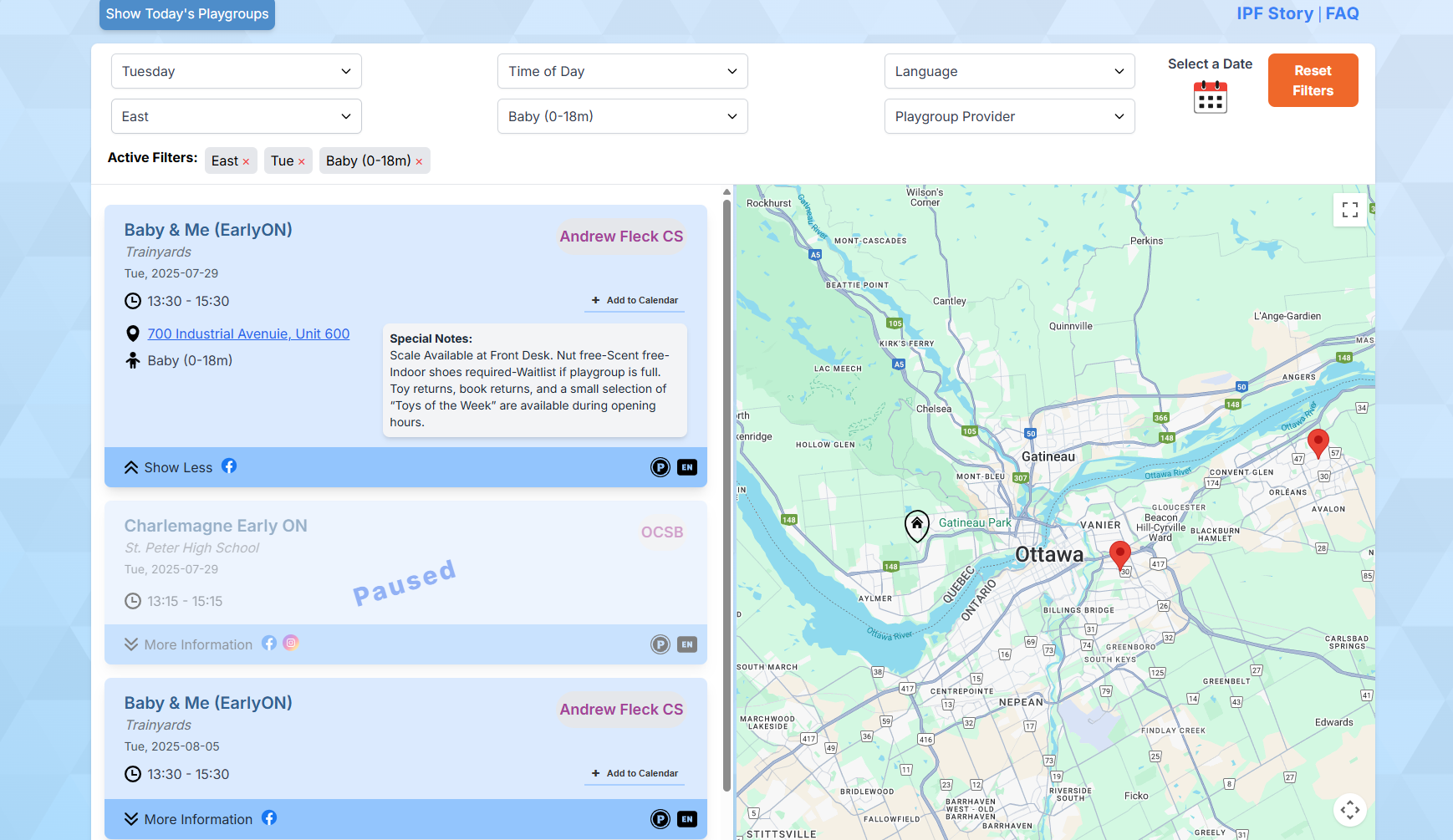Open the Tuesday day dropdown
Viewport: 1453px width, 840px height.
point(237,71)
